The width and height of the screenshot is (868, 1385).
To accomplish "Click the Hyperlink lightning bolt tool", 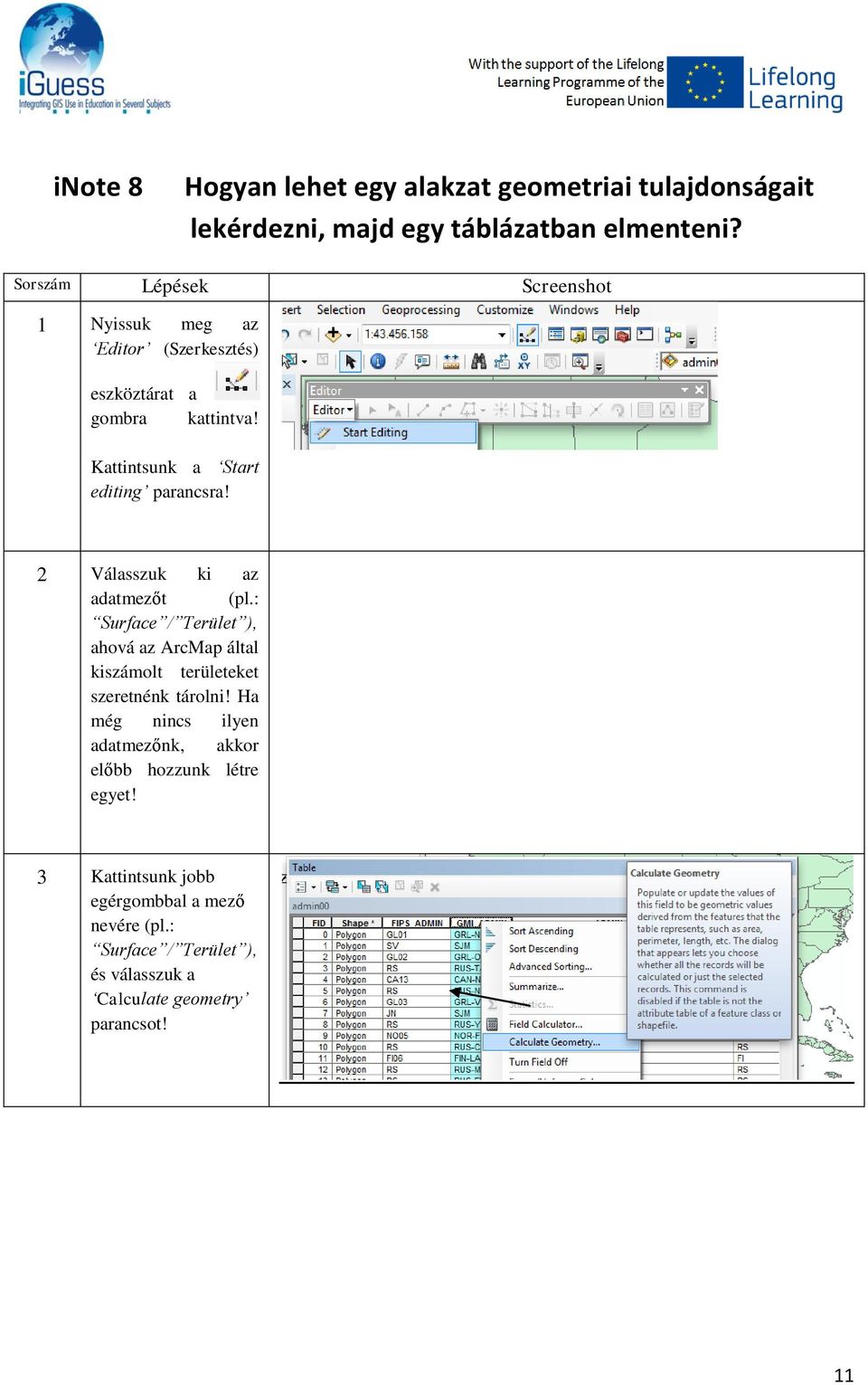I will (401, 362).
